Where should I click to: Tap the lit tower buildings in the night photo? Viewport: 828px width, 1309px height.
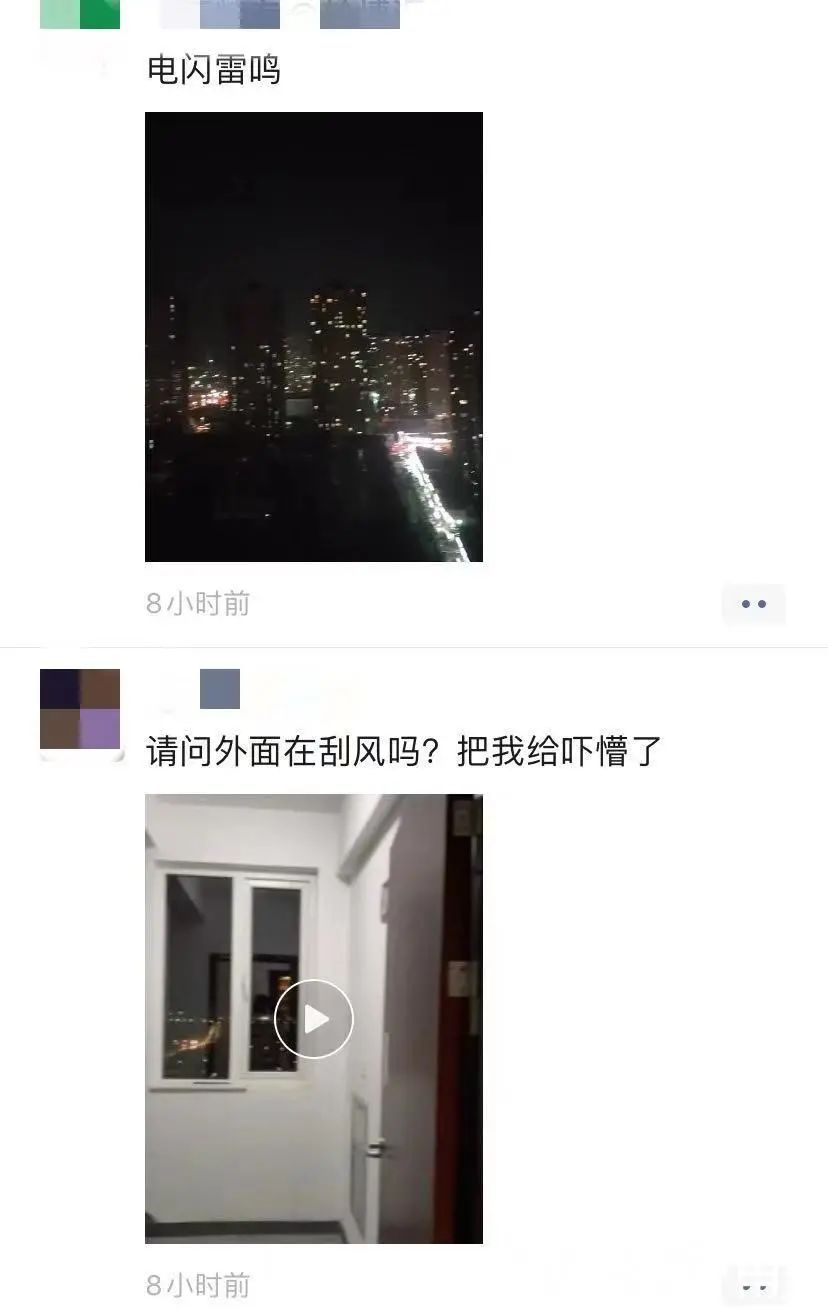coord(338,350)
